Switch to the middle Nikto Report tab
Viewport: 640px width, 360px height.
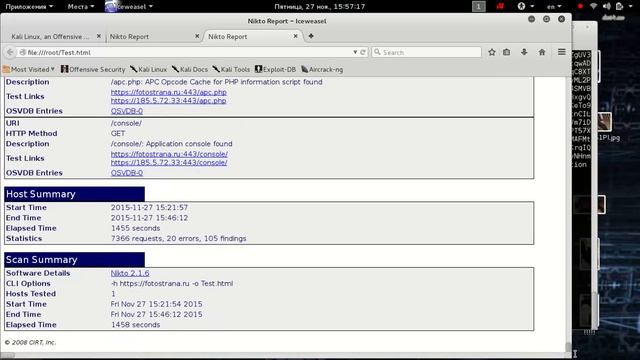(x=153, y=36)
